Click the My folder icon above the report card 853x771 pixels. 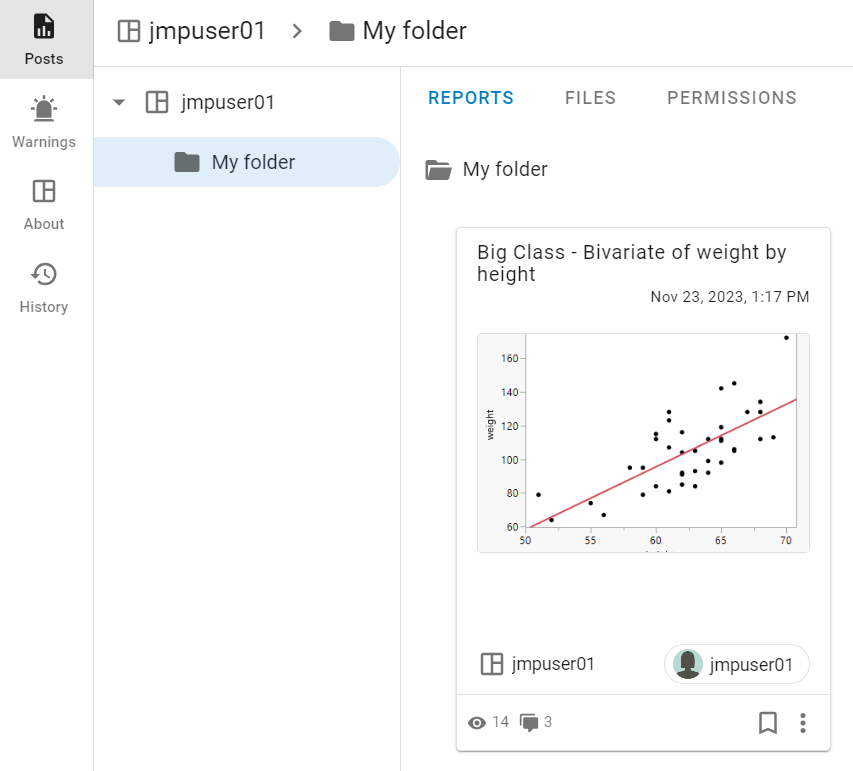pyautogui.click(x=437, y=169)
